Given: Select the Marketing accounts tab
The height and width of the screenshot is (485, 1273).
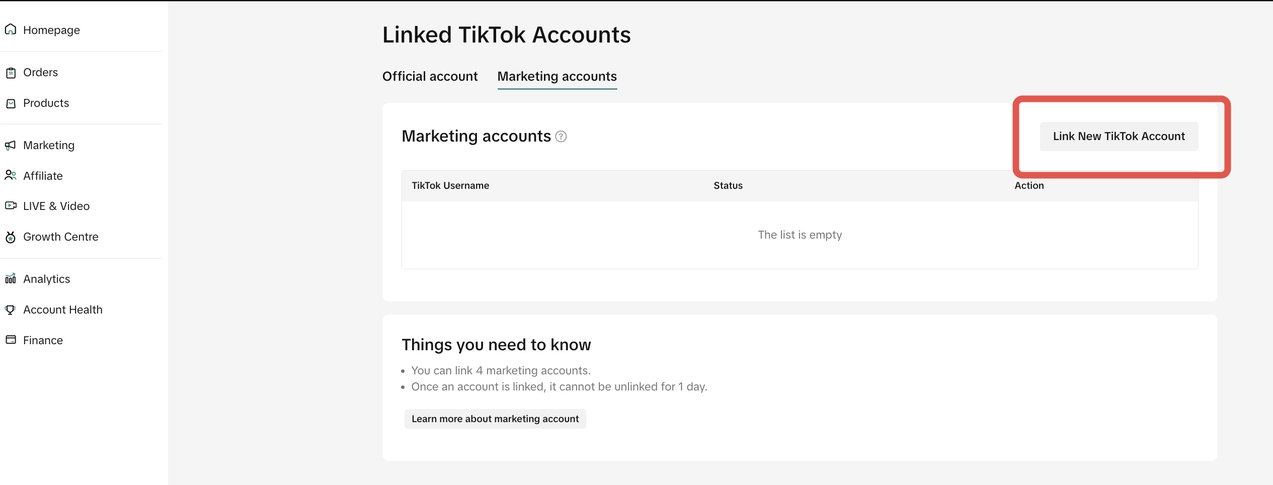Looking at the screenshot, I should pyautogui.click(x=557, y=76).
